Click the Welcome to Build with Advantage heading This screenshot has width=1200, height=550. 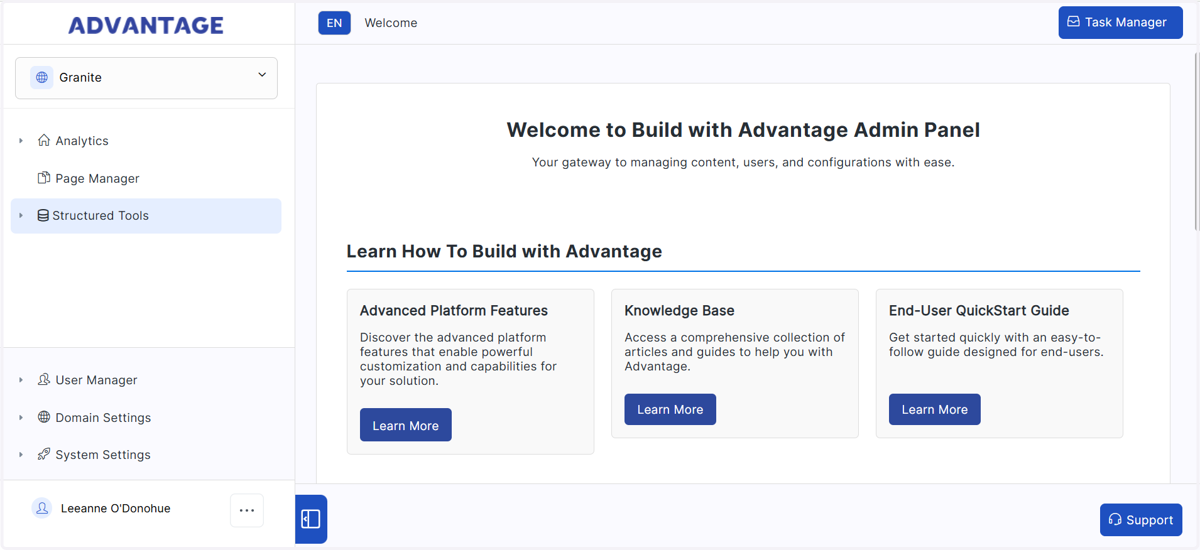[x=743, y=130]
